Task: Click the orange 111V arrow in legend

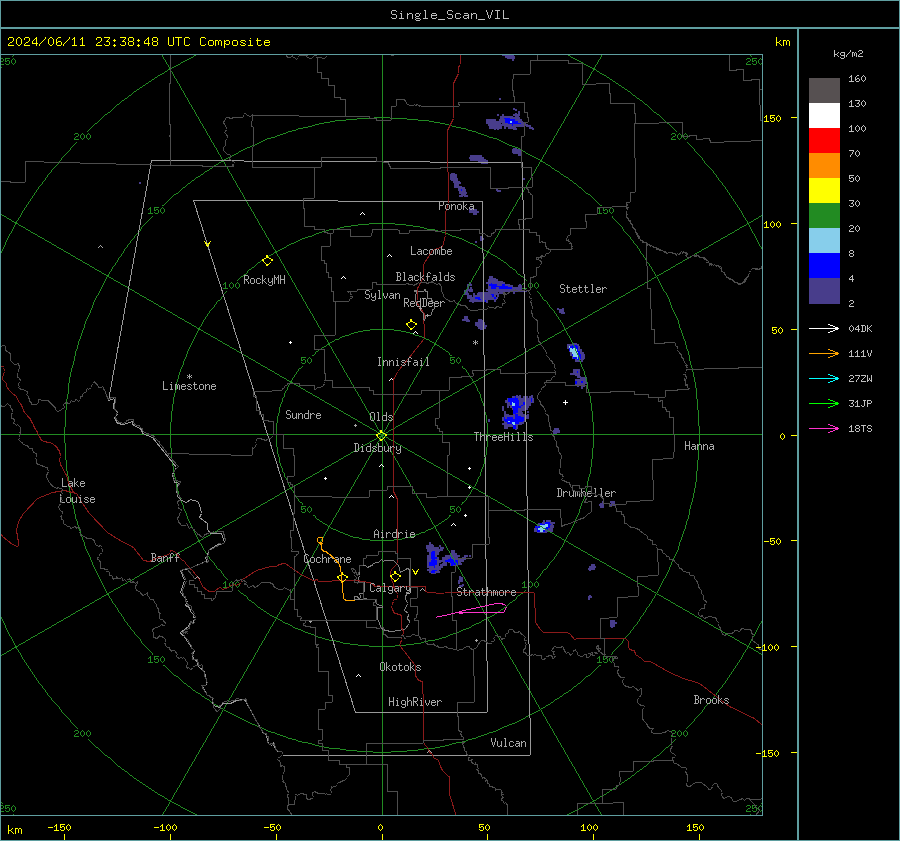Action: tap(824, 354)
